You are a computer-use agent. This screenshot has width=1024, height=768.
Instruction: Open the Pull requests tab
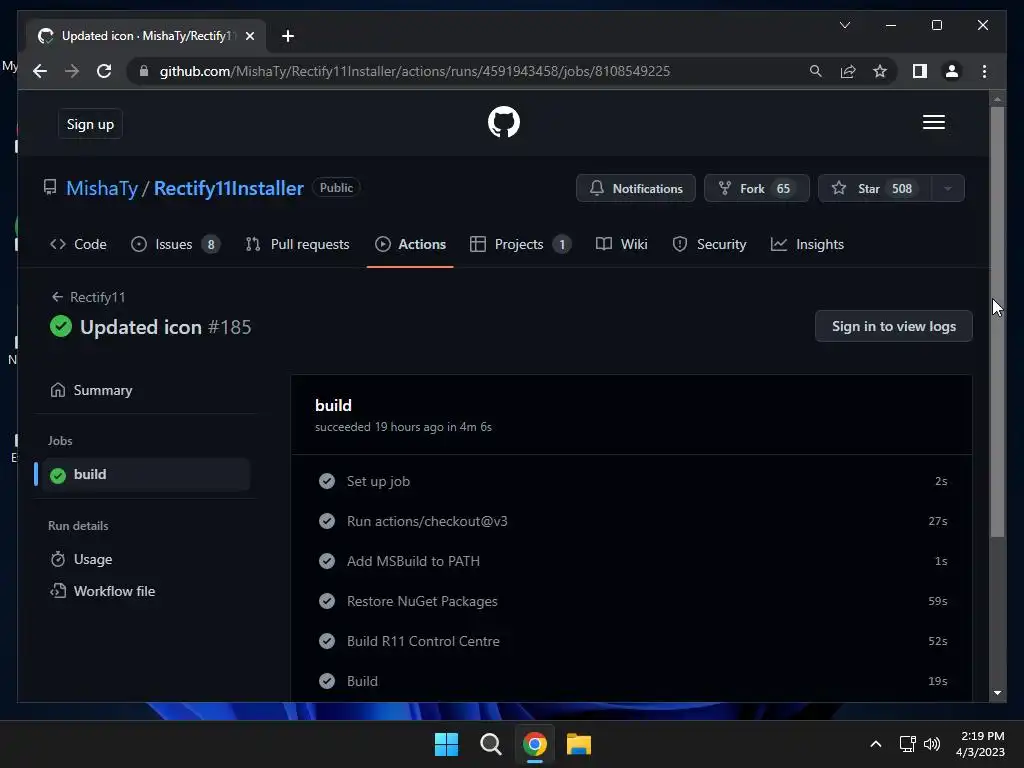pos(297,244)
